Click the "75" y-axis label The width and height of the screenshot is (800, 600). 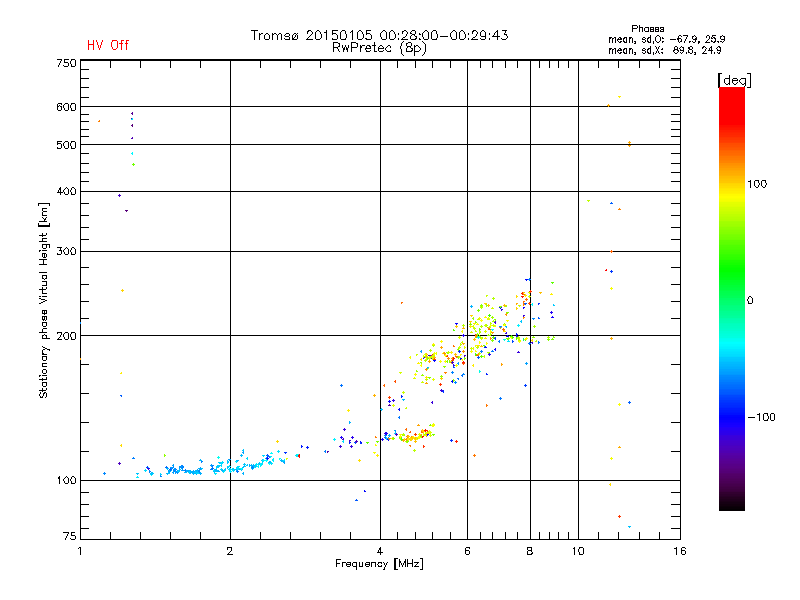(70, 536)
